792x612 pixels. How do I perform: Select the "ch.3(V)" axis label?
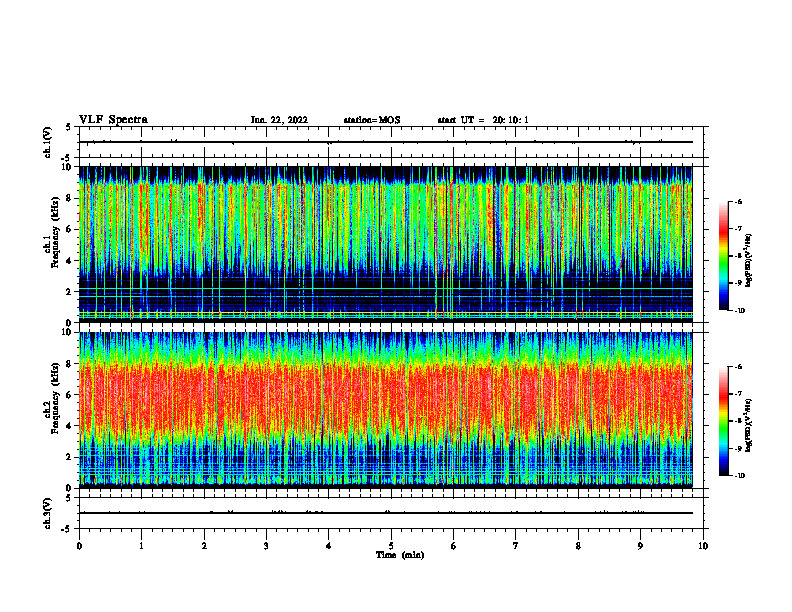(47, 513)
